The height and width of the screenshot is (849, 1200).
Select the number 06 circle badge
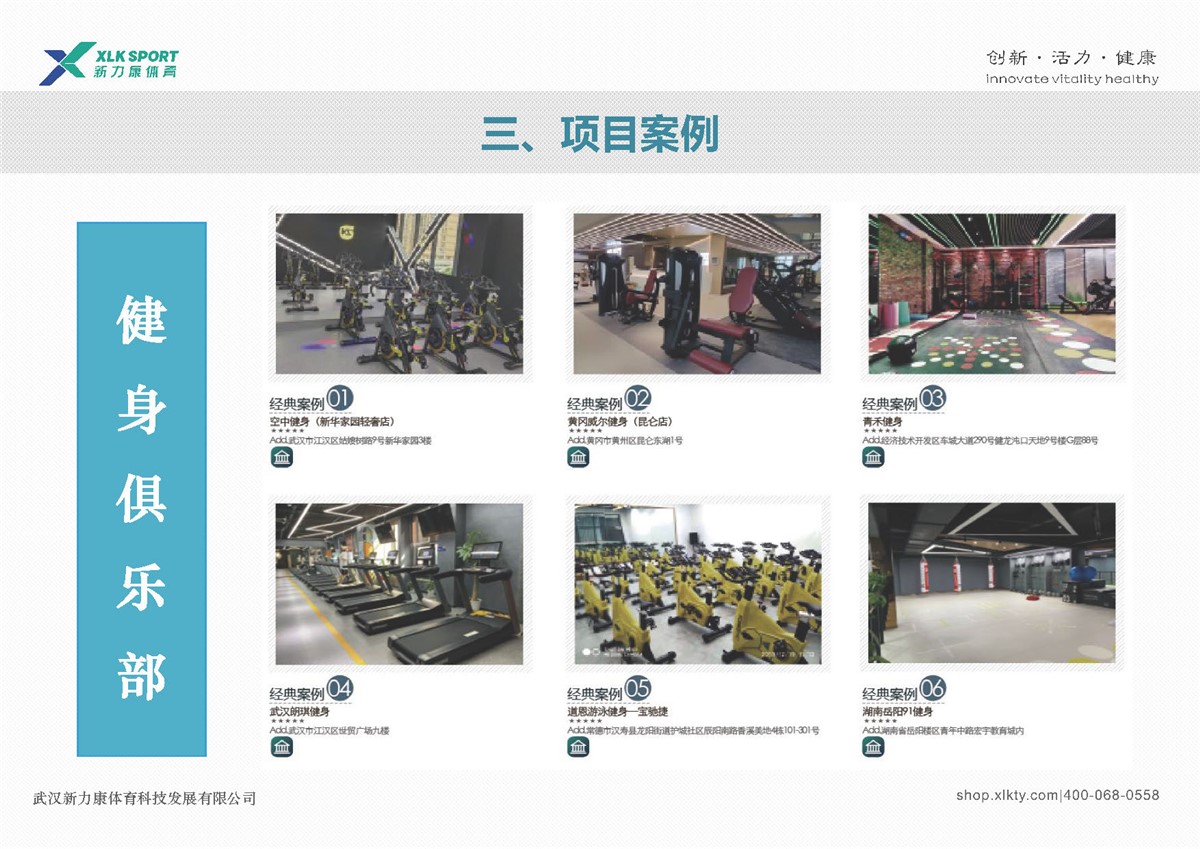(x=932, y=689)
